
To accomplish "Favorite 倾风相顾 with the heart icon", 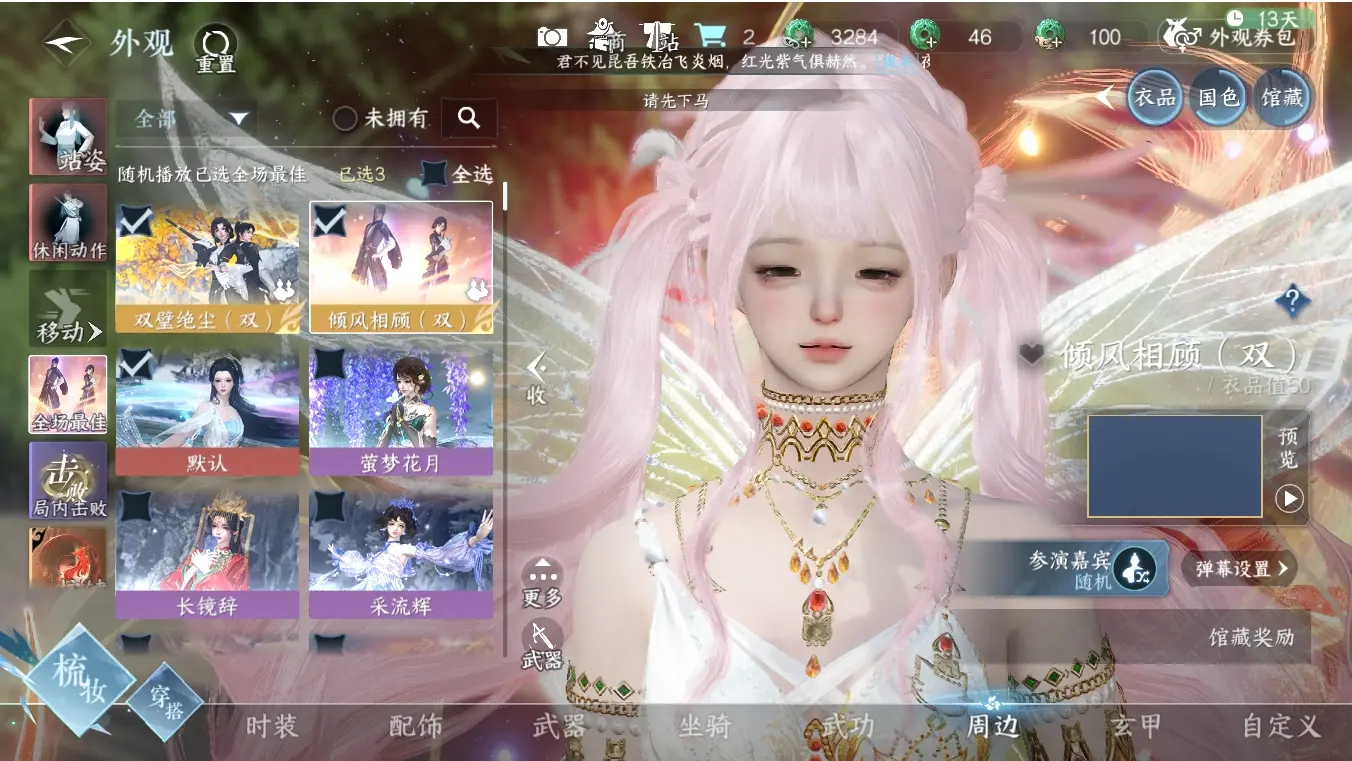I will 1032,353.
